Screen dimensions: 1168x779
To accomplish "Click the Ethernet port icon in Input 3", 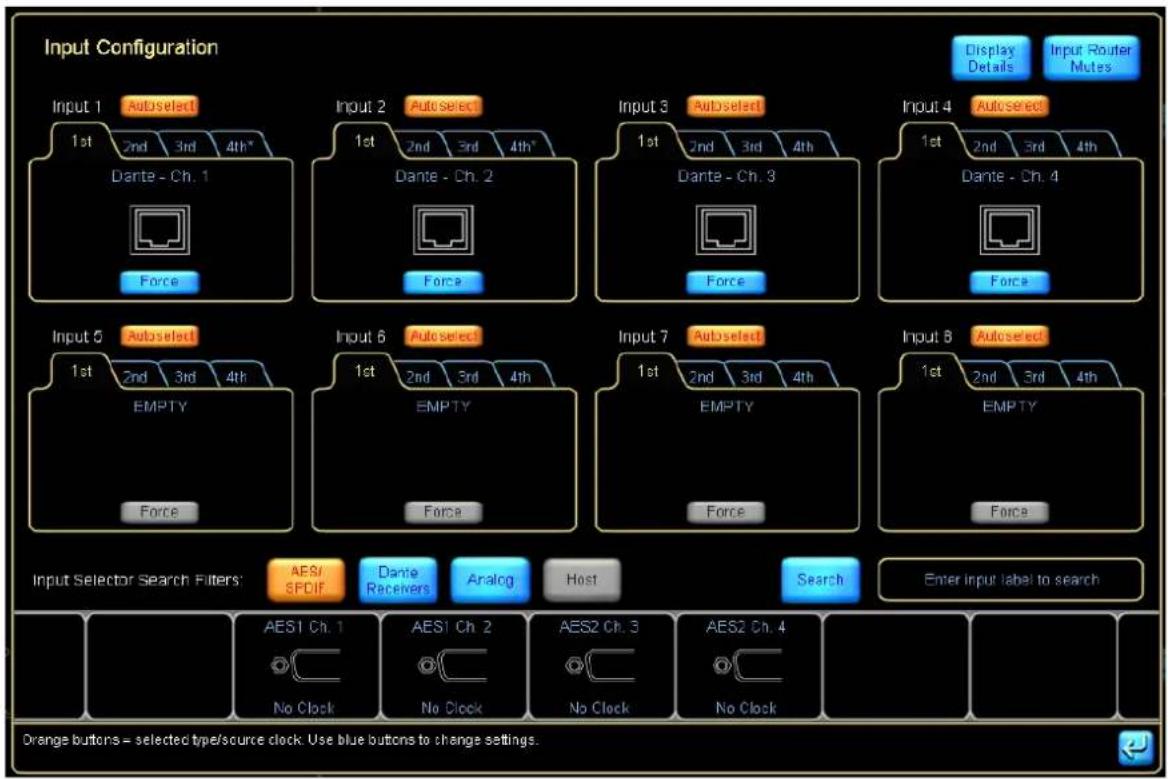I will (726, 230).
